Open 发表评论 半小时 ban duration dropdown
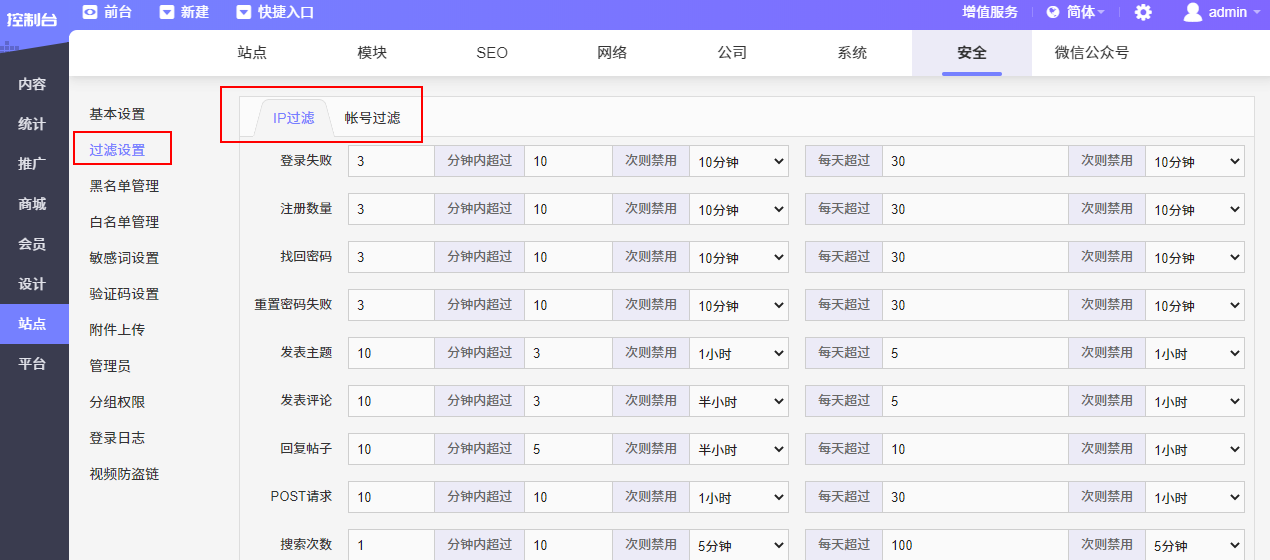 (738, 401)
